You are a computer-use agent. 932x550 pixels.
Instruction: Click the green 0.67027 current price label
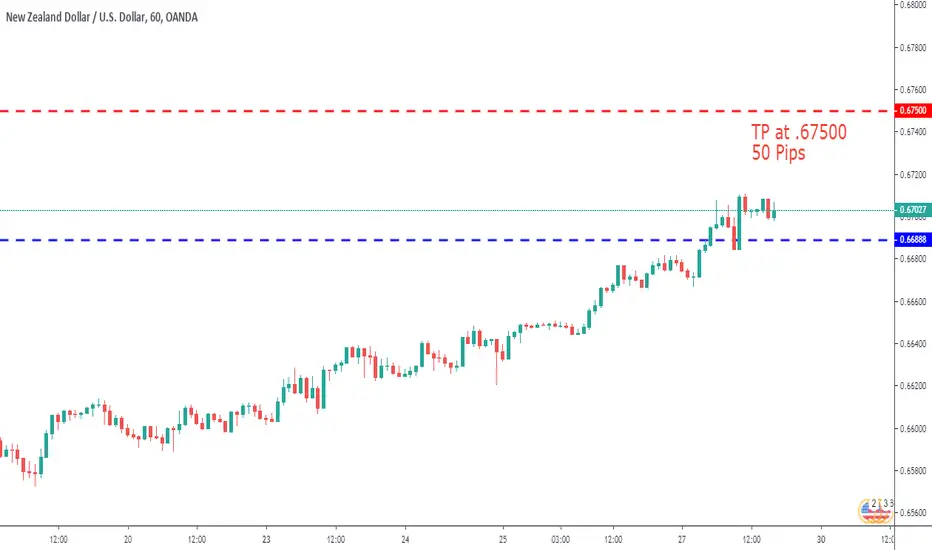912,210
